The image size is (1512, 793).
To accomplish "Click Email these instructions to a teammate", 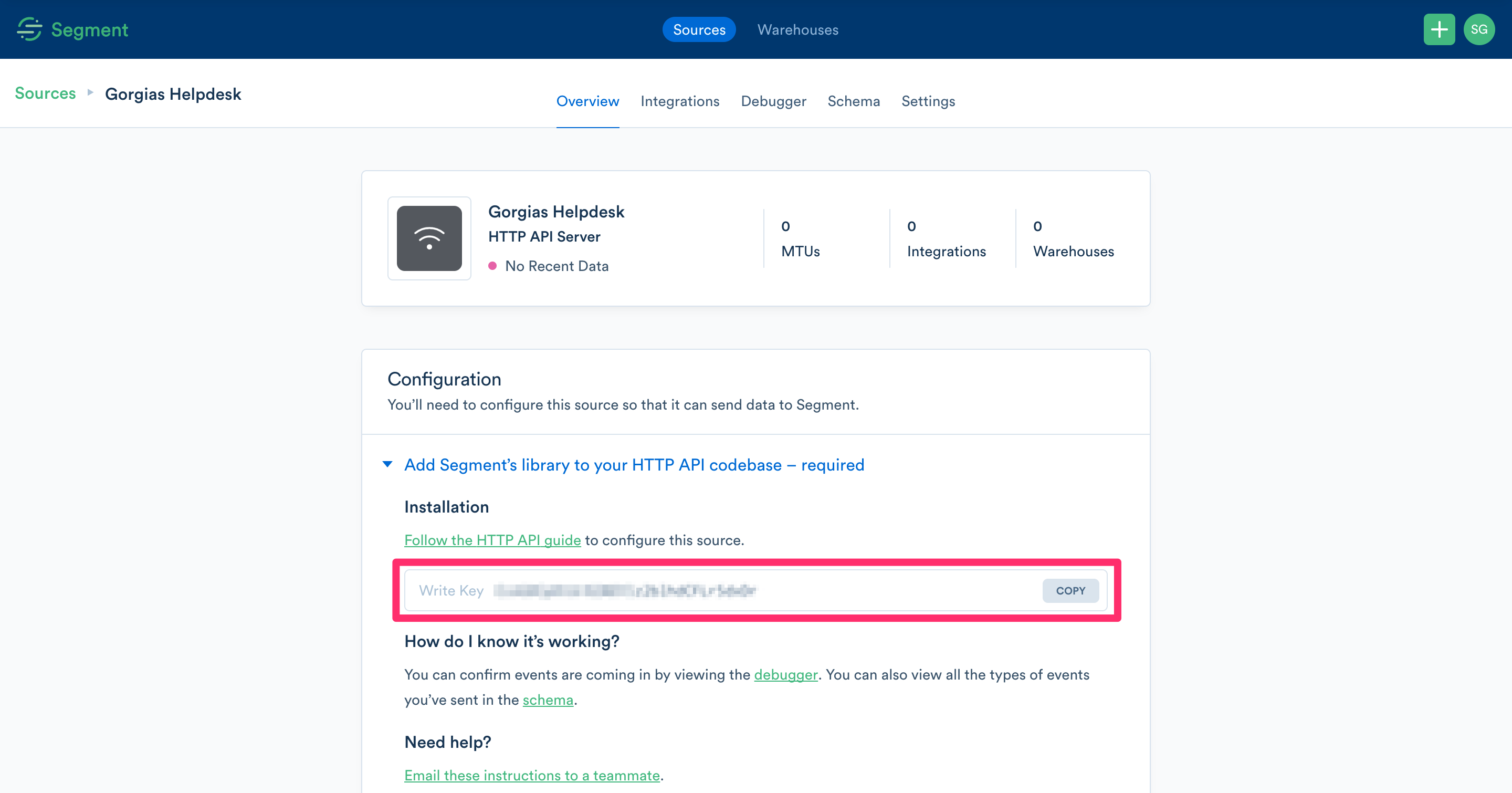I will click(x=532, y=775).
